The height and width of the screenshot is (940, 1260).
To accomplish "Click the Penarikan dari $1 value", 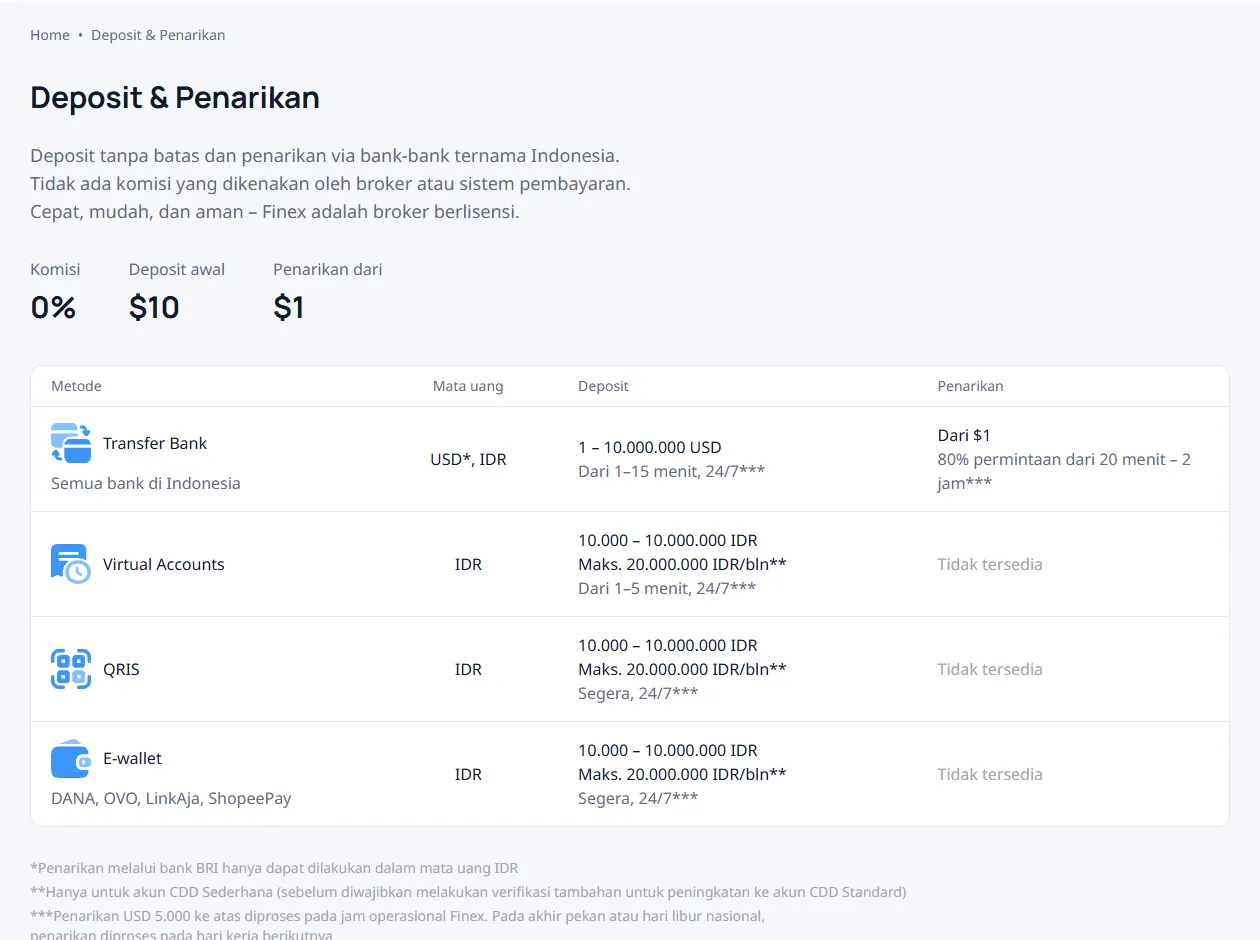I will coord(288,307).
